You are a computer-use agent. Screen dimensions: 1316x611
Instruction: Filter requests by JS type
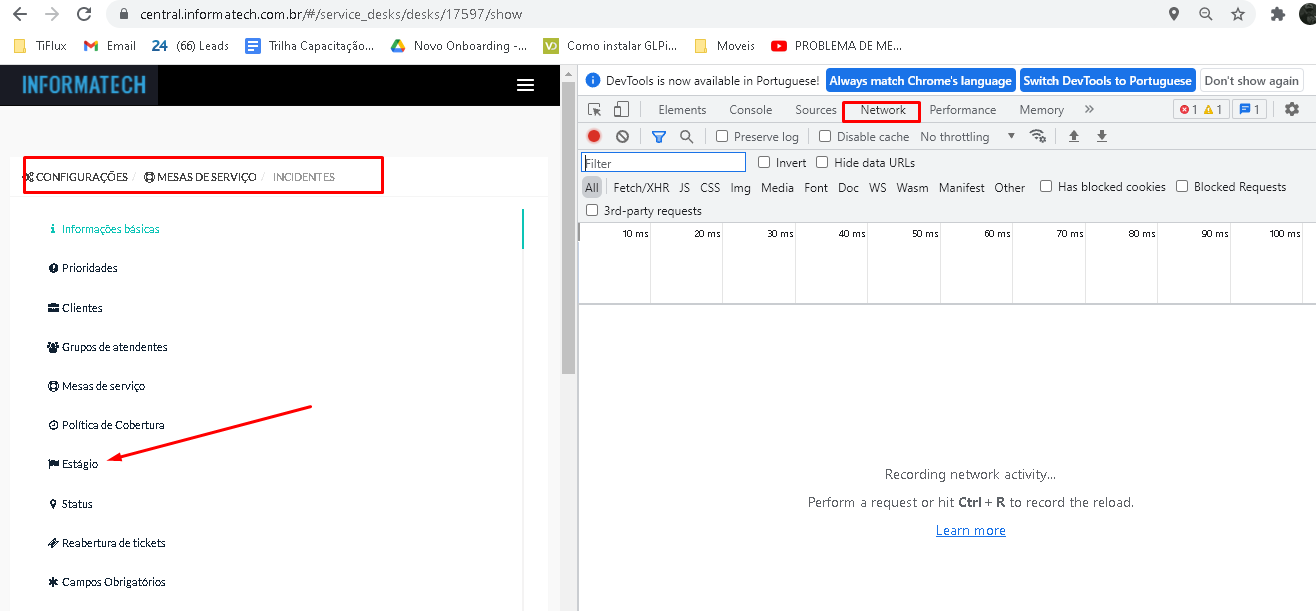click(x=684, y=187)
